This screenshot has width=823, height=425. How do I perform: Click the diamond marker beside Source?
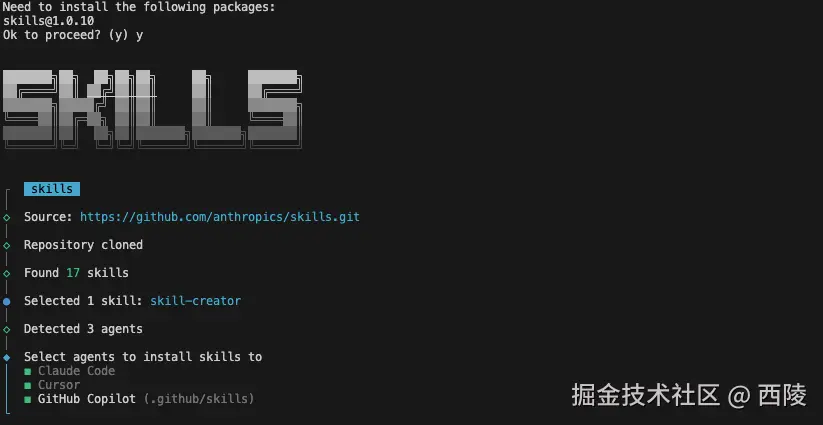click(x=6, y=217)
